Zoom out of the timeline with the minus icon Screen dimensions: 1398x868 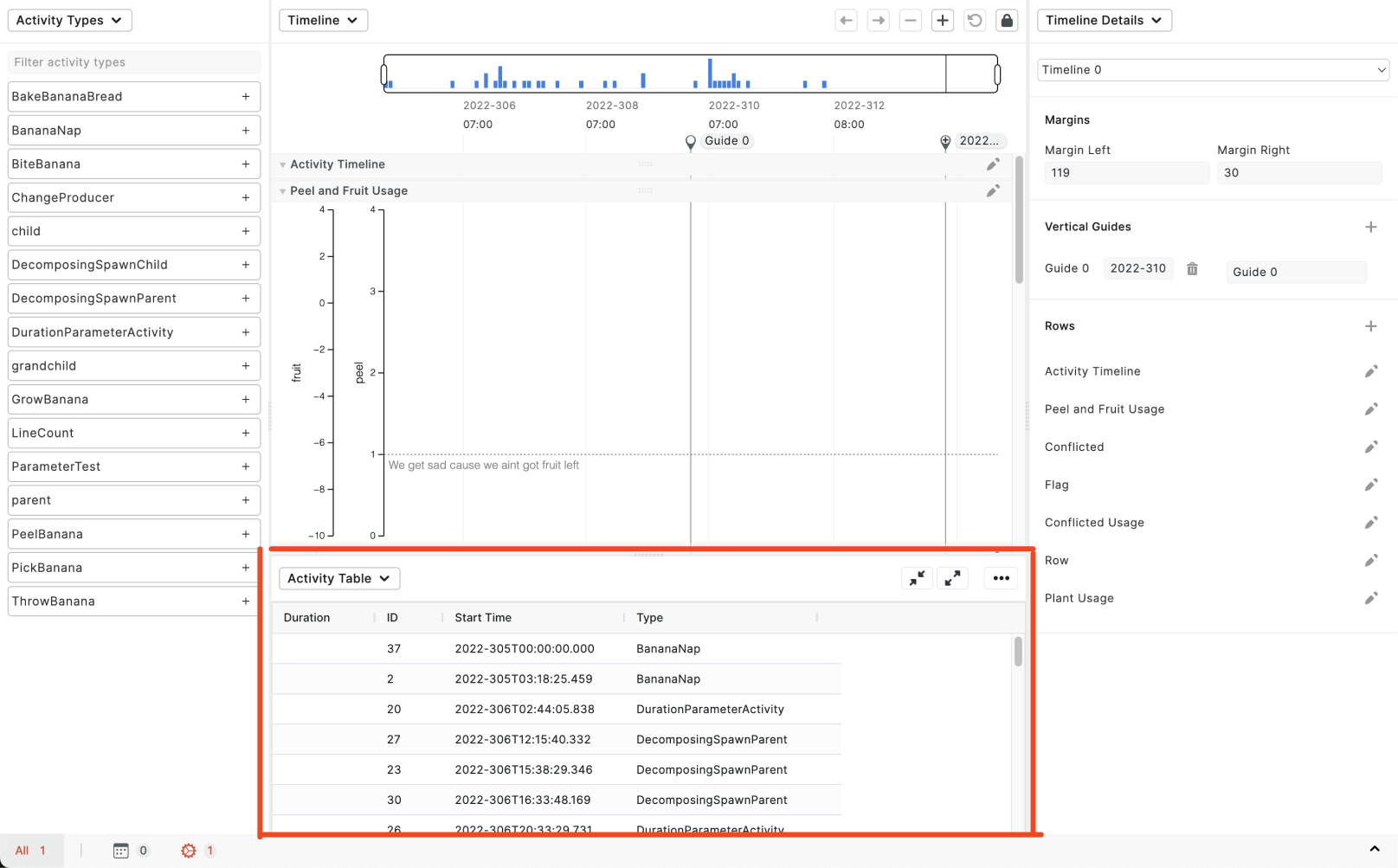click(x=910, y=20)
